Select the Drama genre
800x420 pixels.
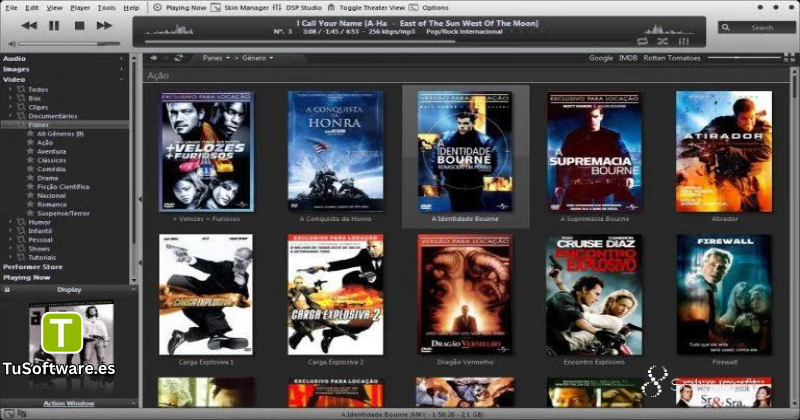[47, 178]
